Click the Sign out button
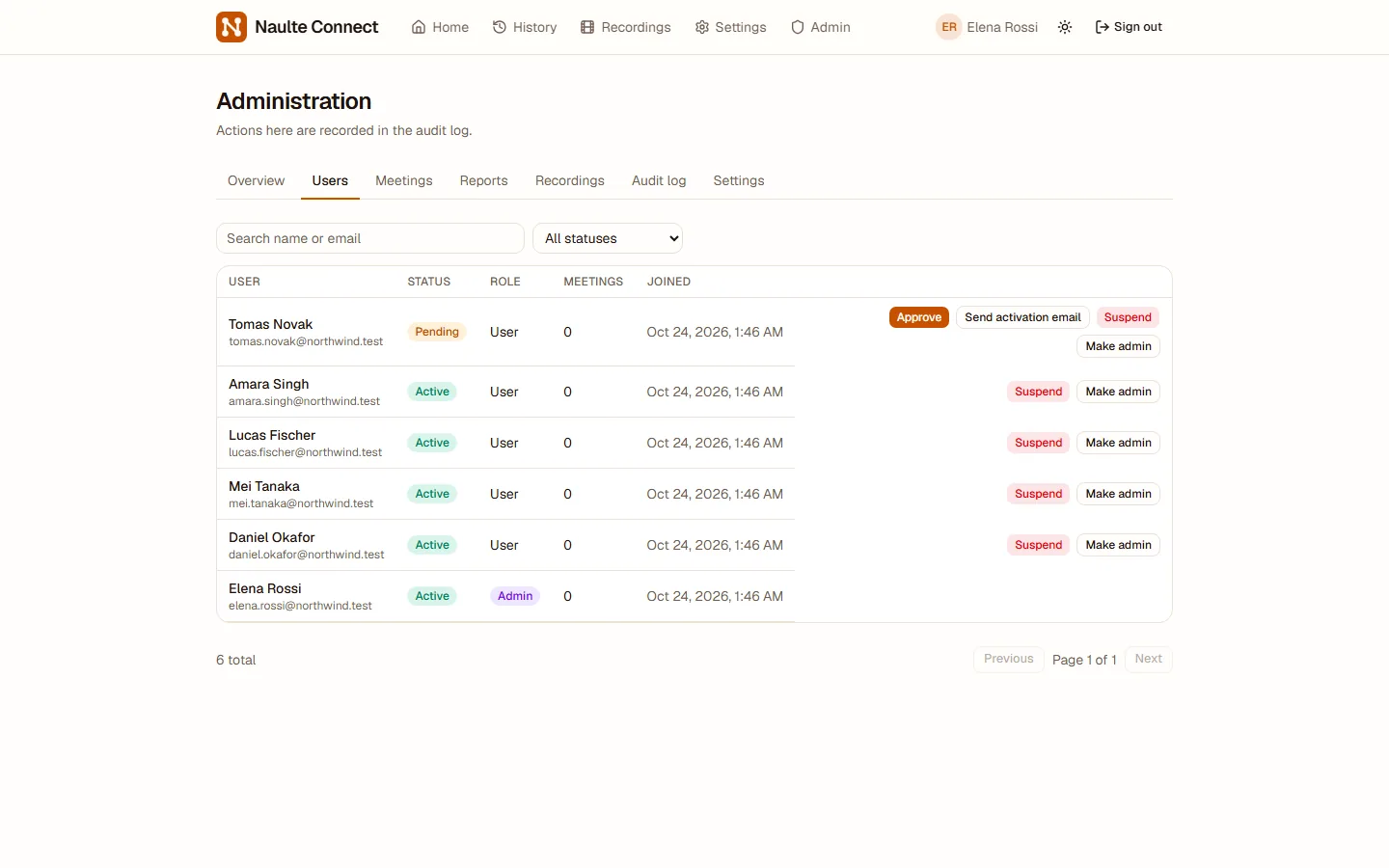The image size is (1389, 868). [1129, 27]
